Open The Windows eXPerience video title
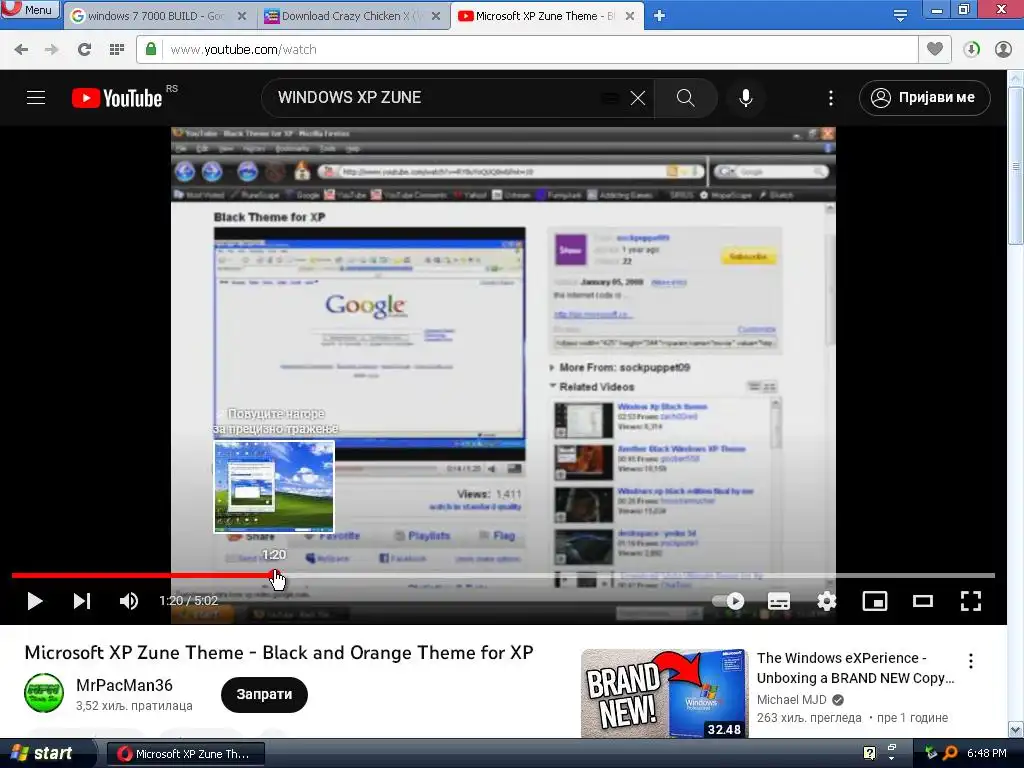Viewport: 1024px width, 768px height. click(x=856, y=667)
